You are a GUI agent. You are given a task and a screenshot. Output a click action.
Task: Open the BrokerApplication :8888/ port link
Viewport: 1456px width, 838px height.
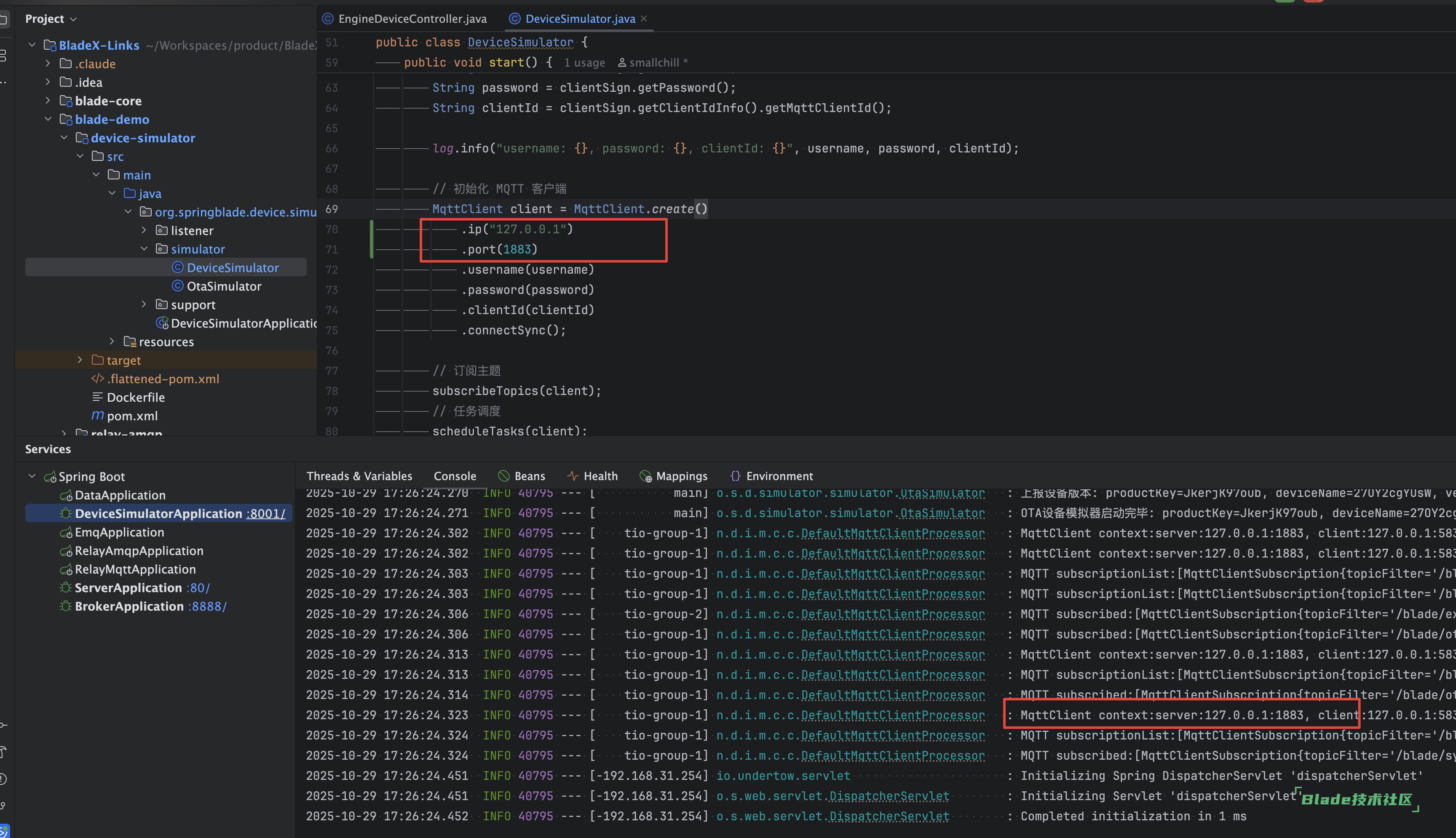click(x=209, y=606)
